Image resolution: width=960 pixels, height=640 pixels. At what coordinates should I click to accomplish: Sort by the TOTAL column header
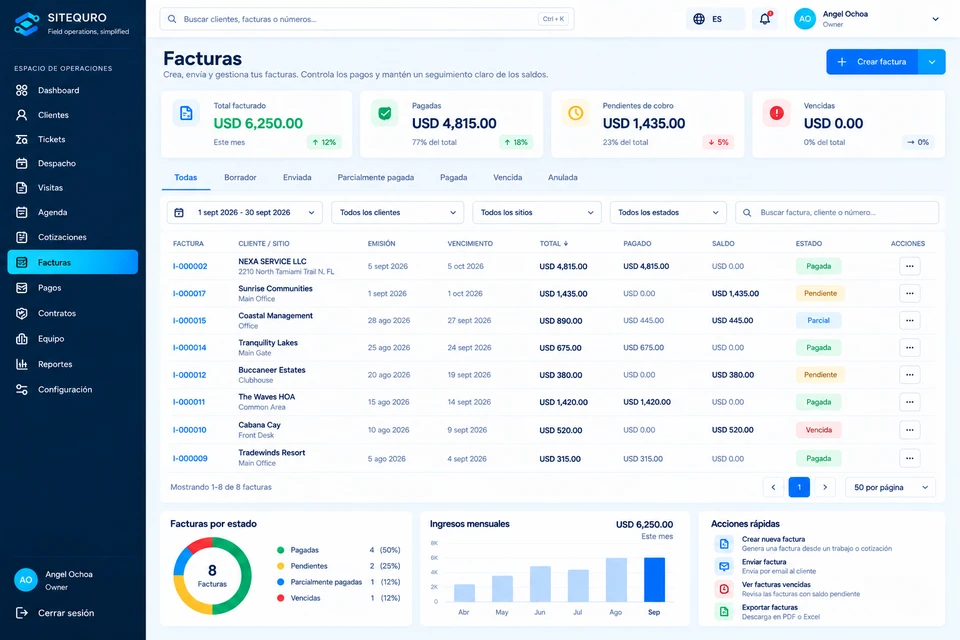coord(553,244)
